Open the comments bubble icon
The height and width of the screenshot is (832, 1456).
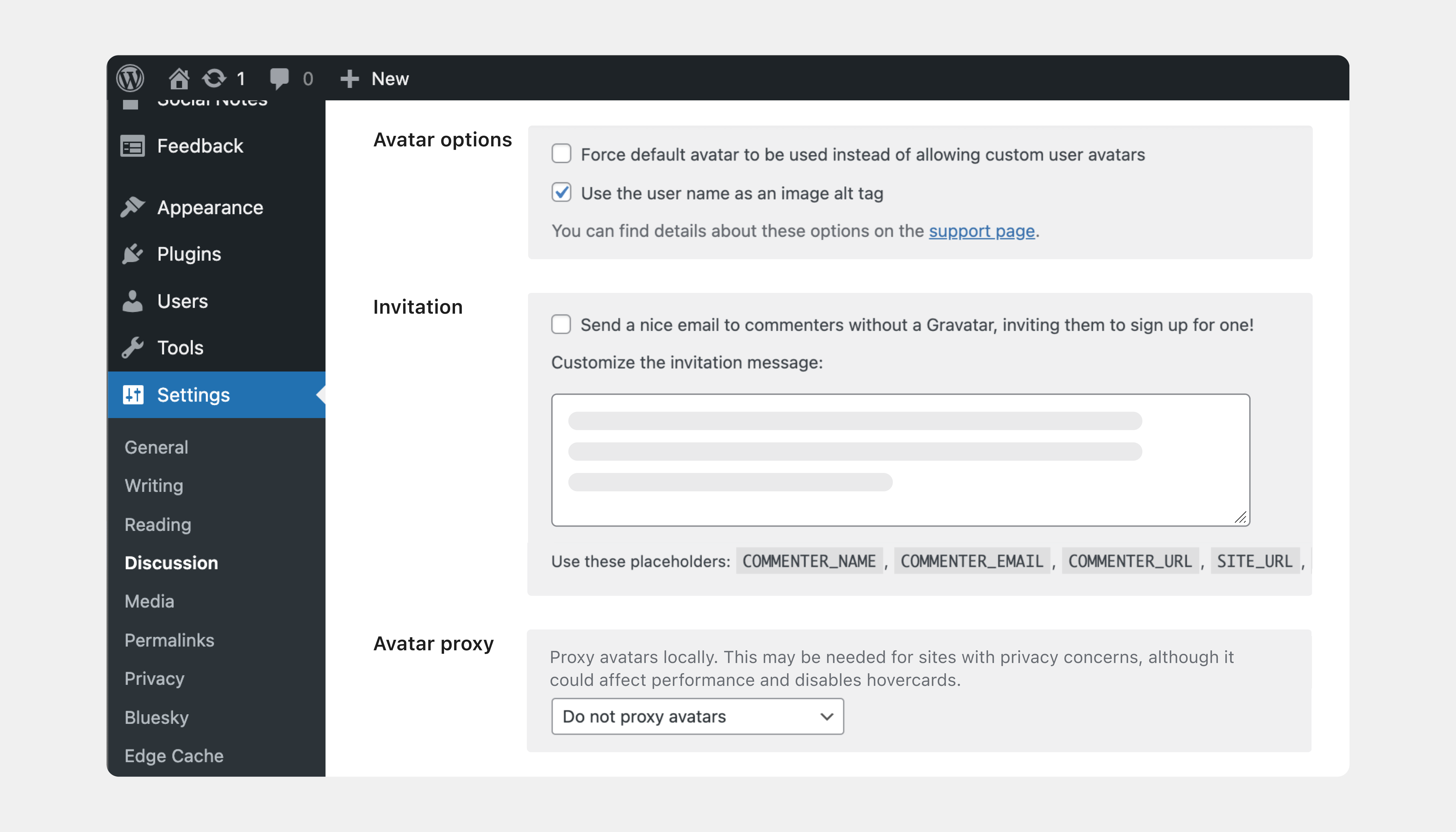pos(279,78)
